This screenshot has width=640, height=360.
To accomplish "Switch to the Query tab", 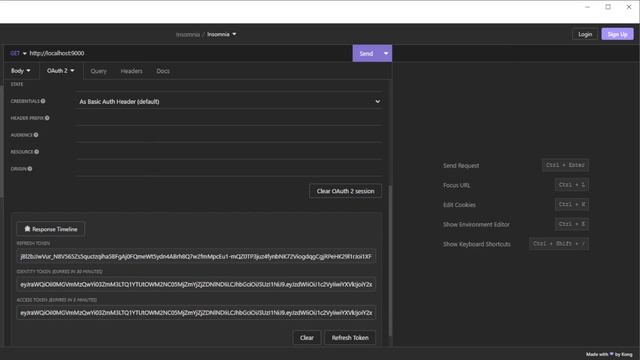I will pos(98,71).
